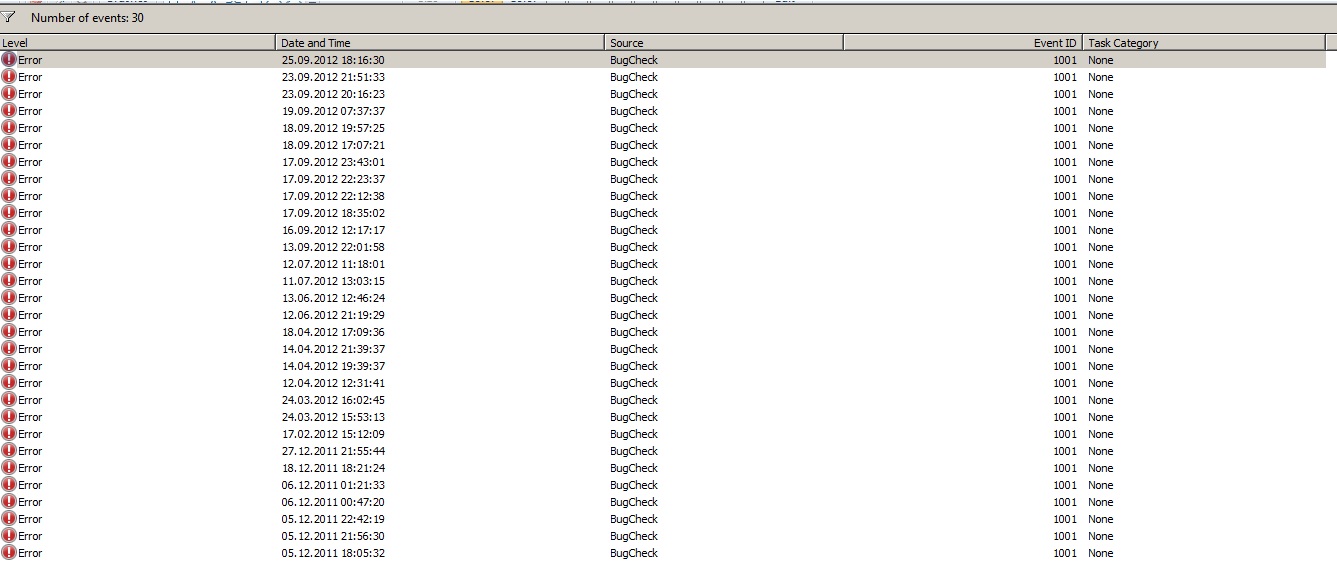Click Event ID 1001 in 13.06.2012 12:46:24 row
This screenshot has height=567, width=1337.
(x=1065, y=298)
